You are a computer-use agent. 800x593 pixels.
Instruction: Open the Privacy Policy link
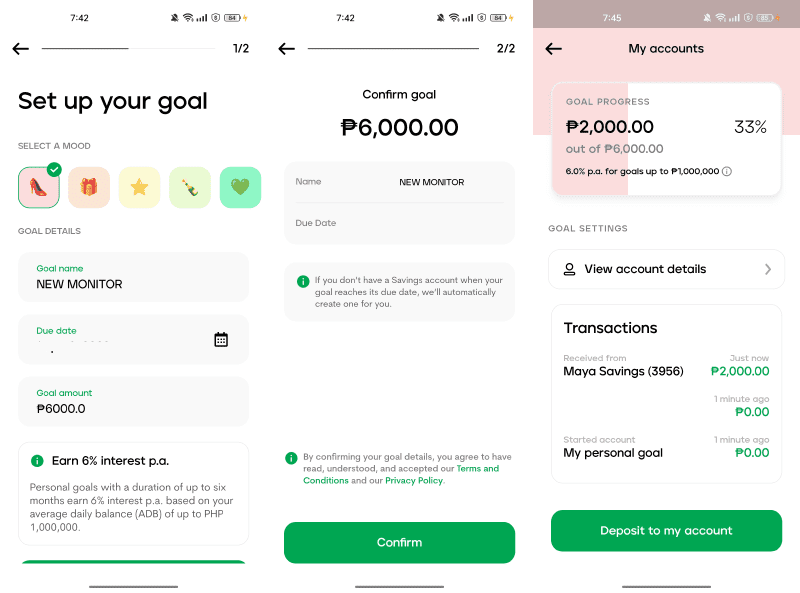[414, 481]
